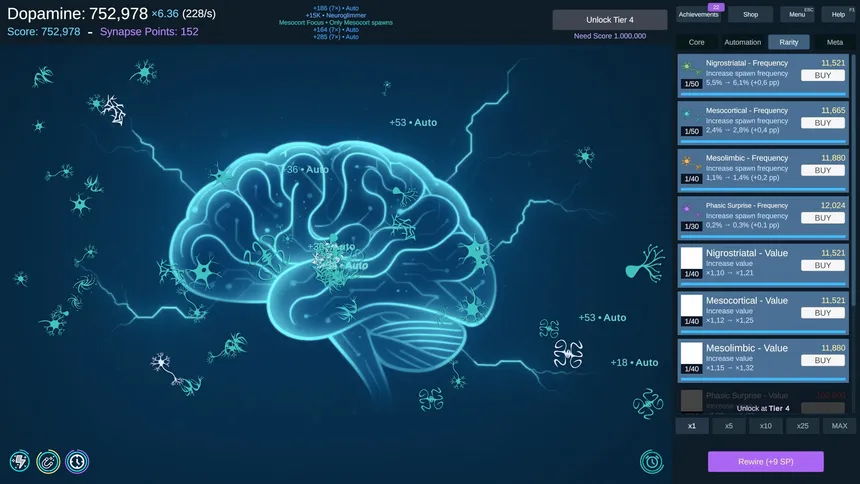Open the Achievements panel
The width and height of the screenshot is (860, 484).
coord(698,14)
